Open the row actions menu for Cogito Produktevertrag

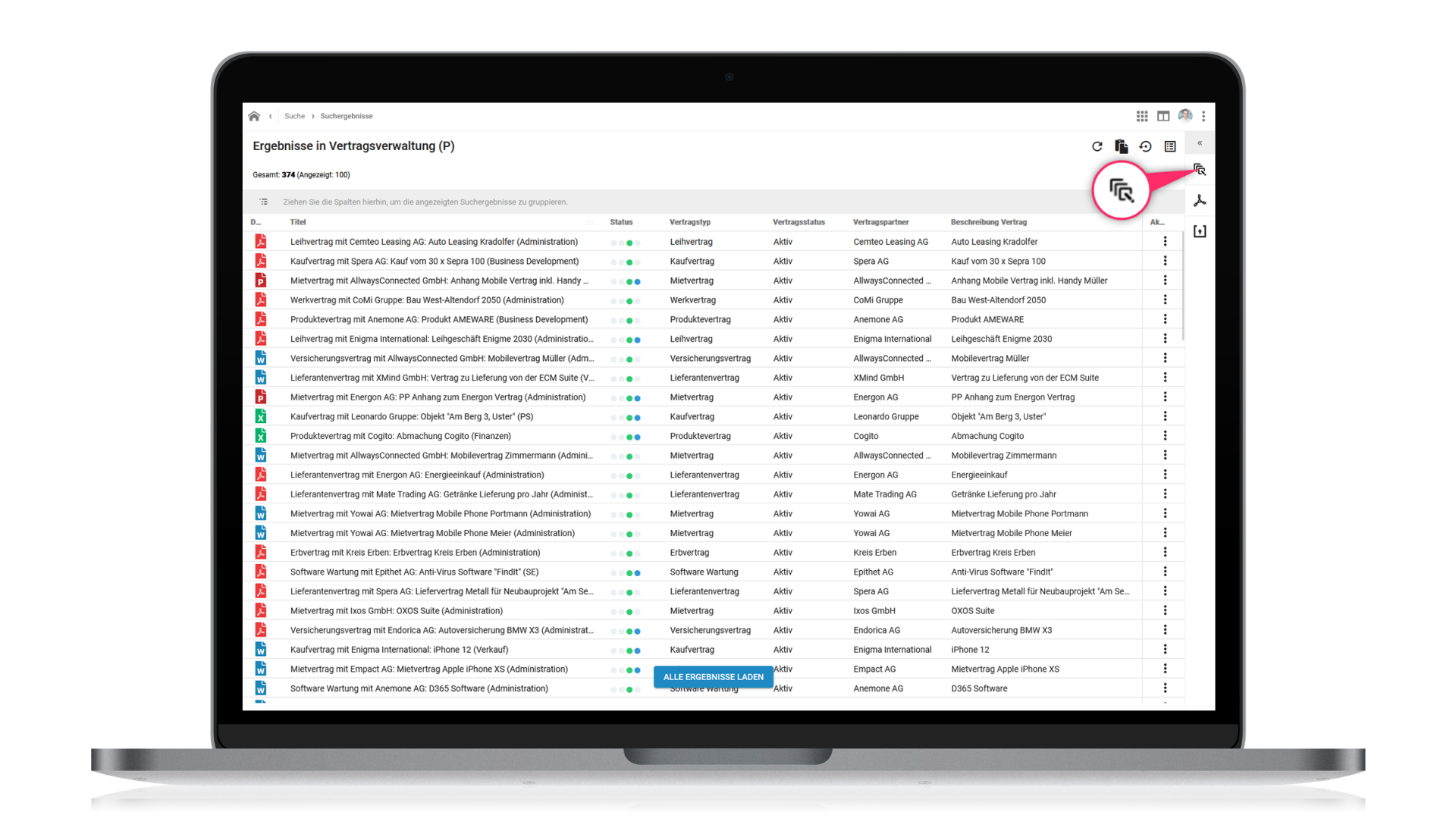[1165, 436]
